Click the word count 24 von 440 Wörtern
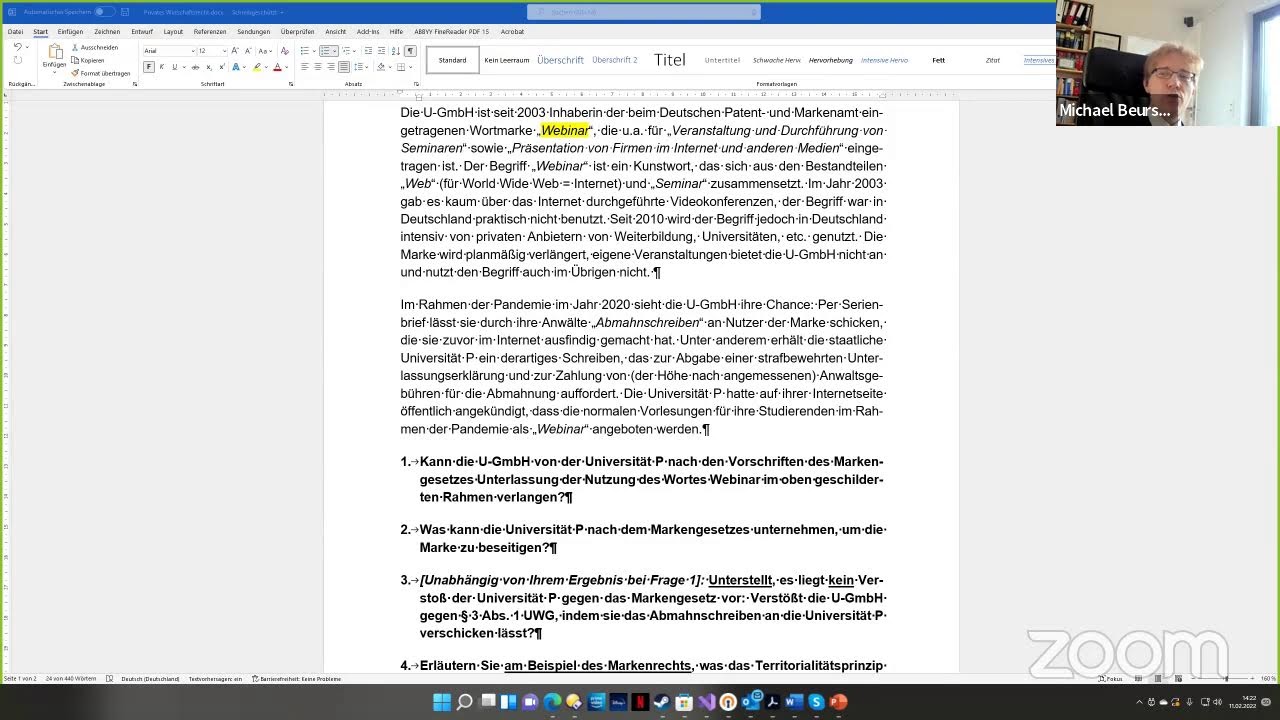This screenshot has height=720, width=1280. pos(72,679)
